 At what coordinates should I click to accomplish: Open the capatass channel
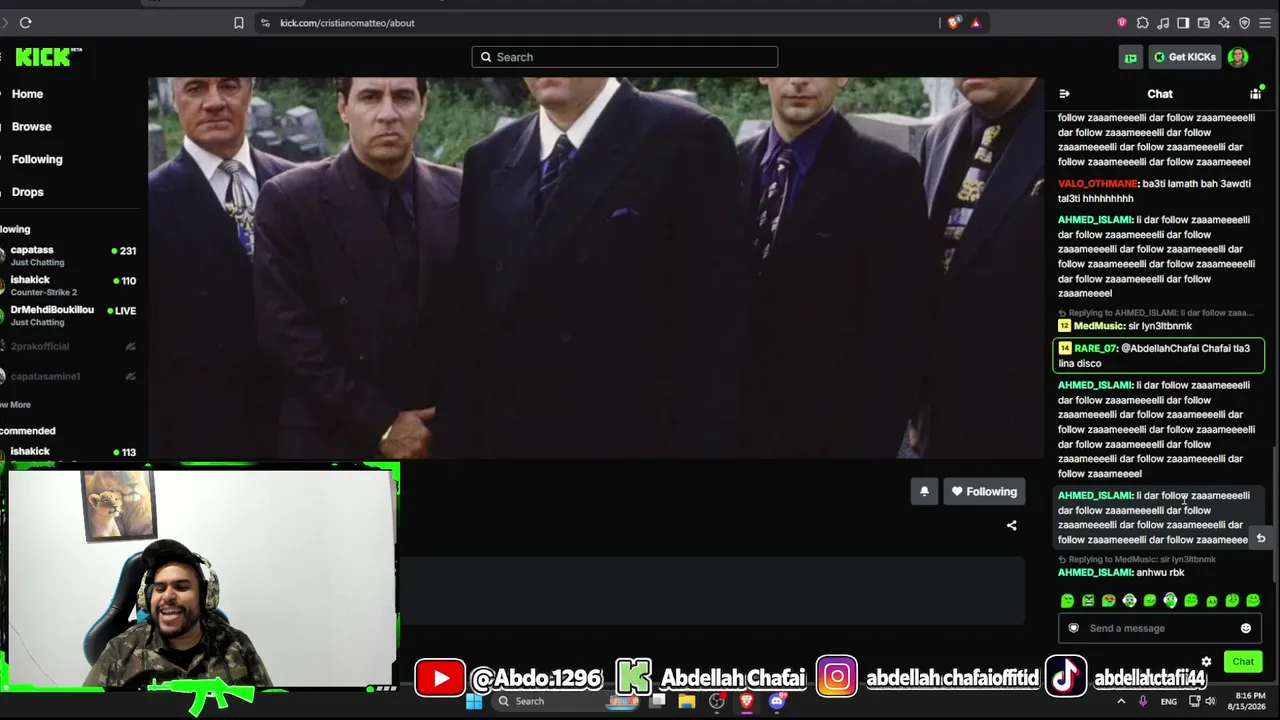[68, 255]
